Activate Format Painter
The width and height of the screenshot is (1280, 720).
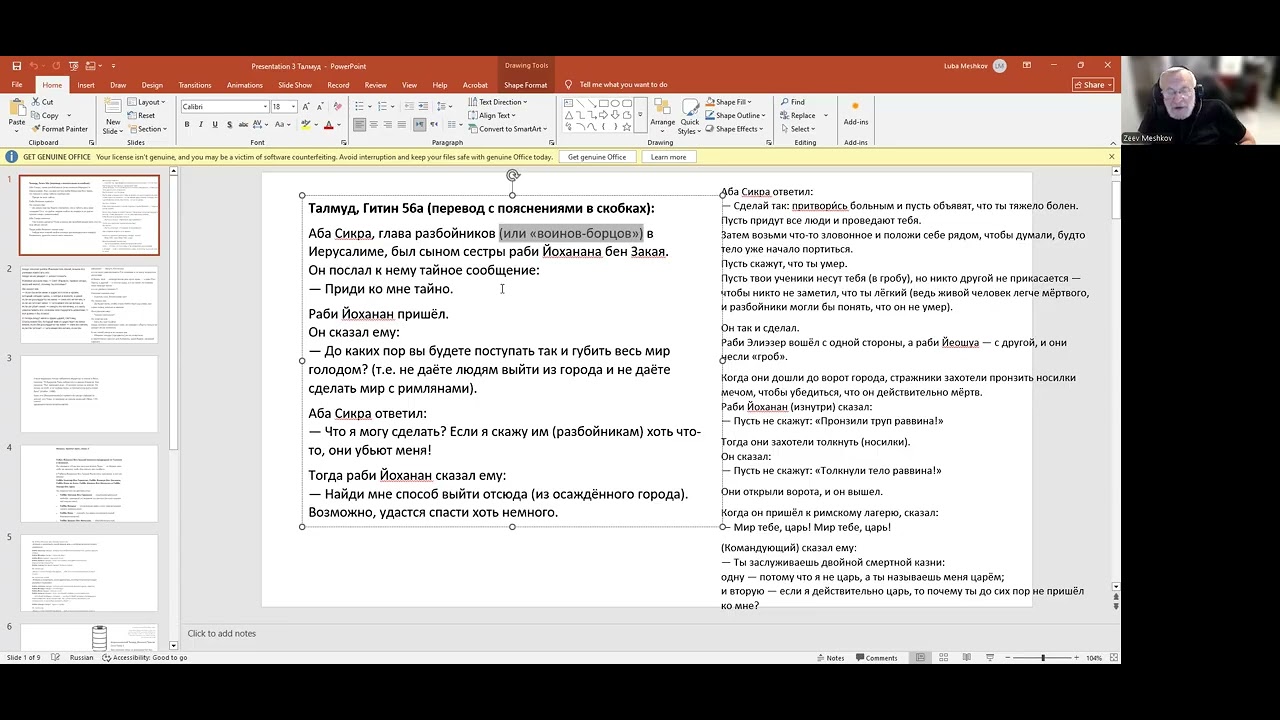point(60,129)
